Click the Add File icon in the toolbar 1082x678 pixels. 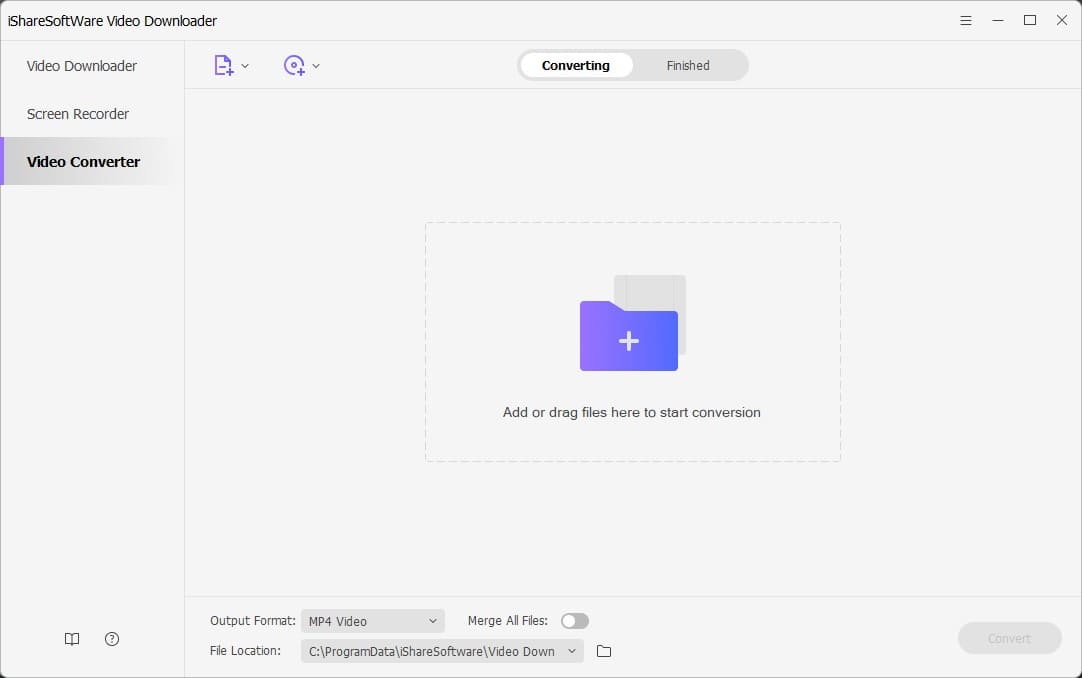(222, 64)
